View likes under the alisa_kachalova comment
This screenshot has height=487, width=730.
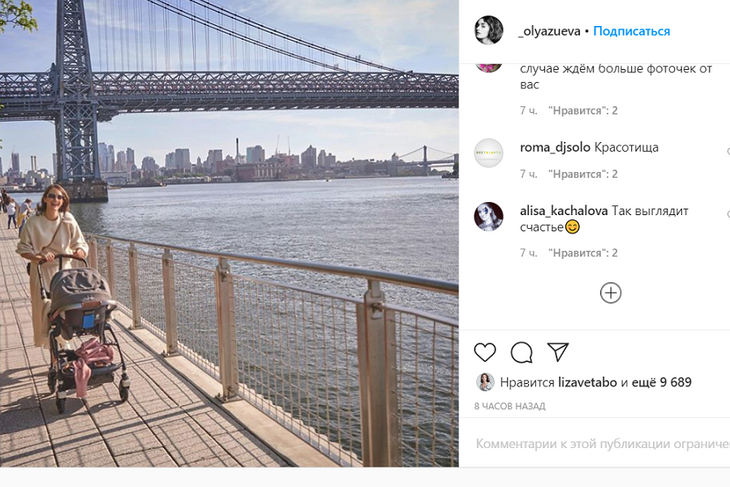[x=582, y=253]
